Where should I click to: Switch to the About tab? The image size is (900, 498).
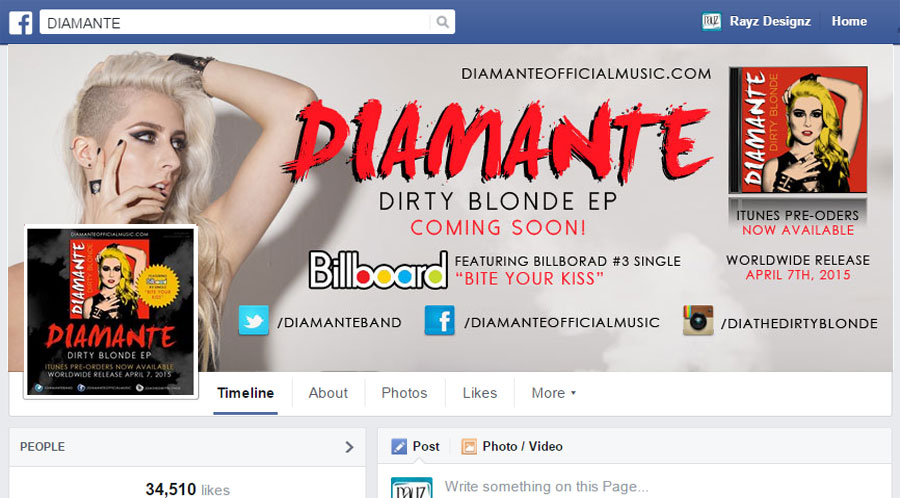[328, 393]
